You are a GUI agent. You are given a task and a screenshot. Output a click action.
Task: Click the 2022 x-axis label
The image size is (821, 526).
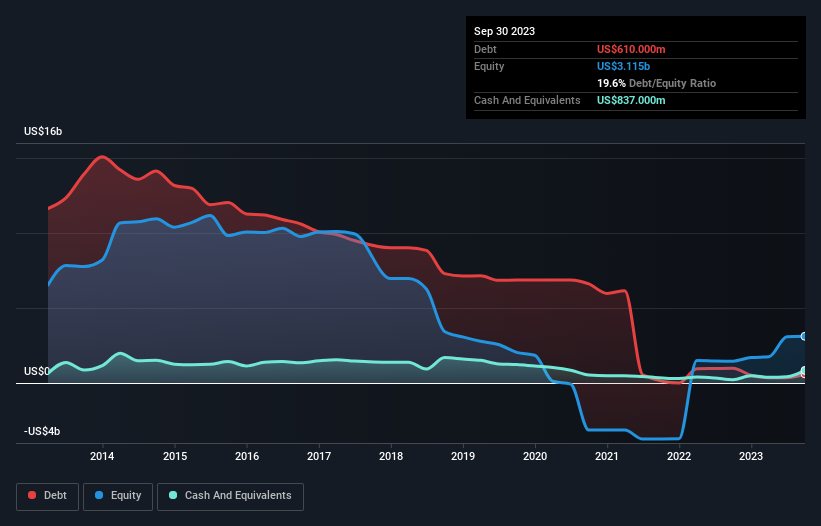click(x=679, y=456)
